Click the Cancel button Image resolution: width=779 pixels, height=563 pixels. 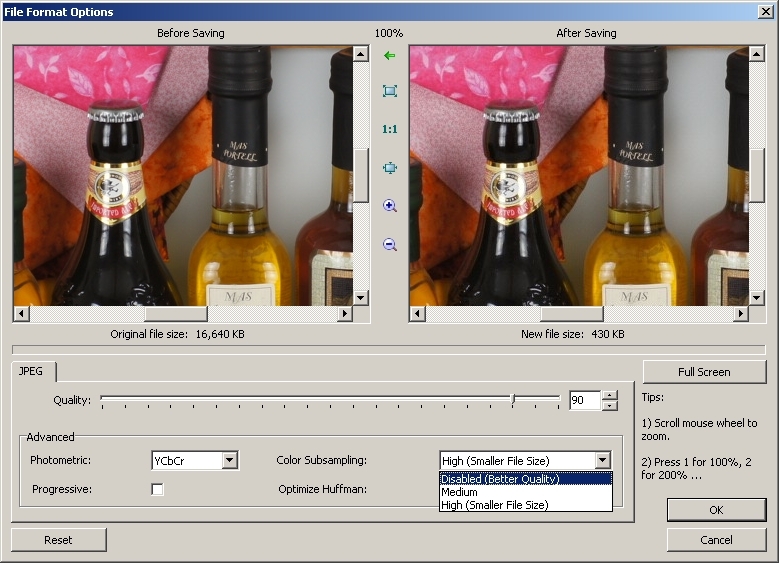pyautogui.click(x=716, y=540)
